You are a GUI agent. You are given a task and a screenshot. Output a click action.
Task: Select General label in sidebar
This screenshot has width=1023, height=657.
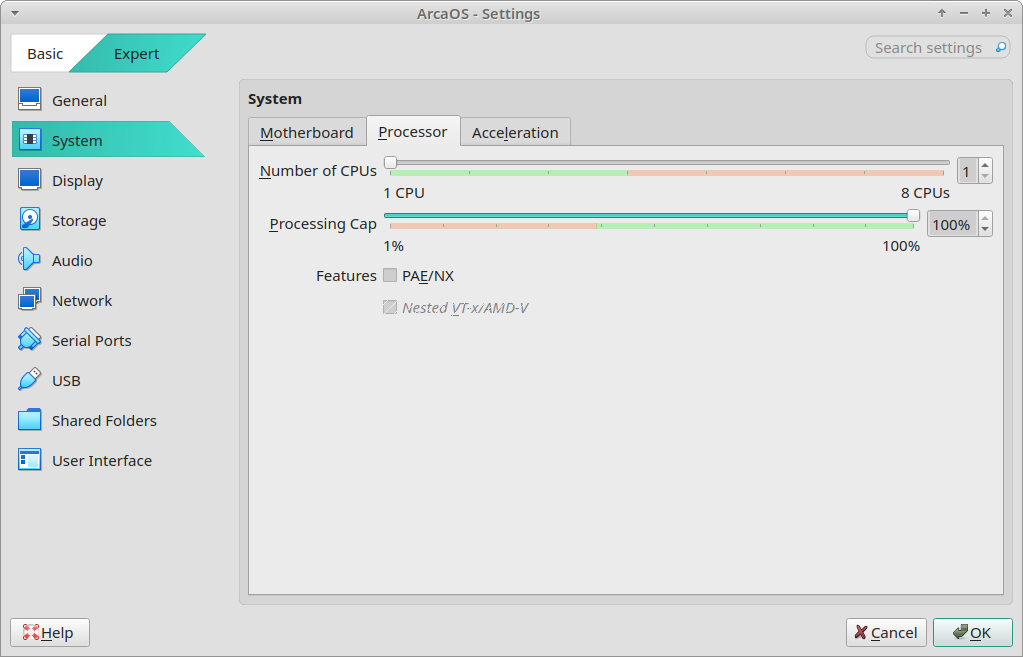80,100
